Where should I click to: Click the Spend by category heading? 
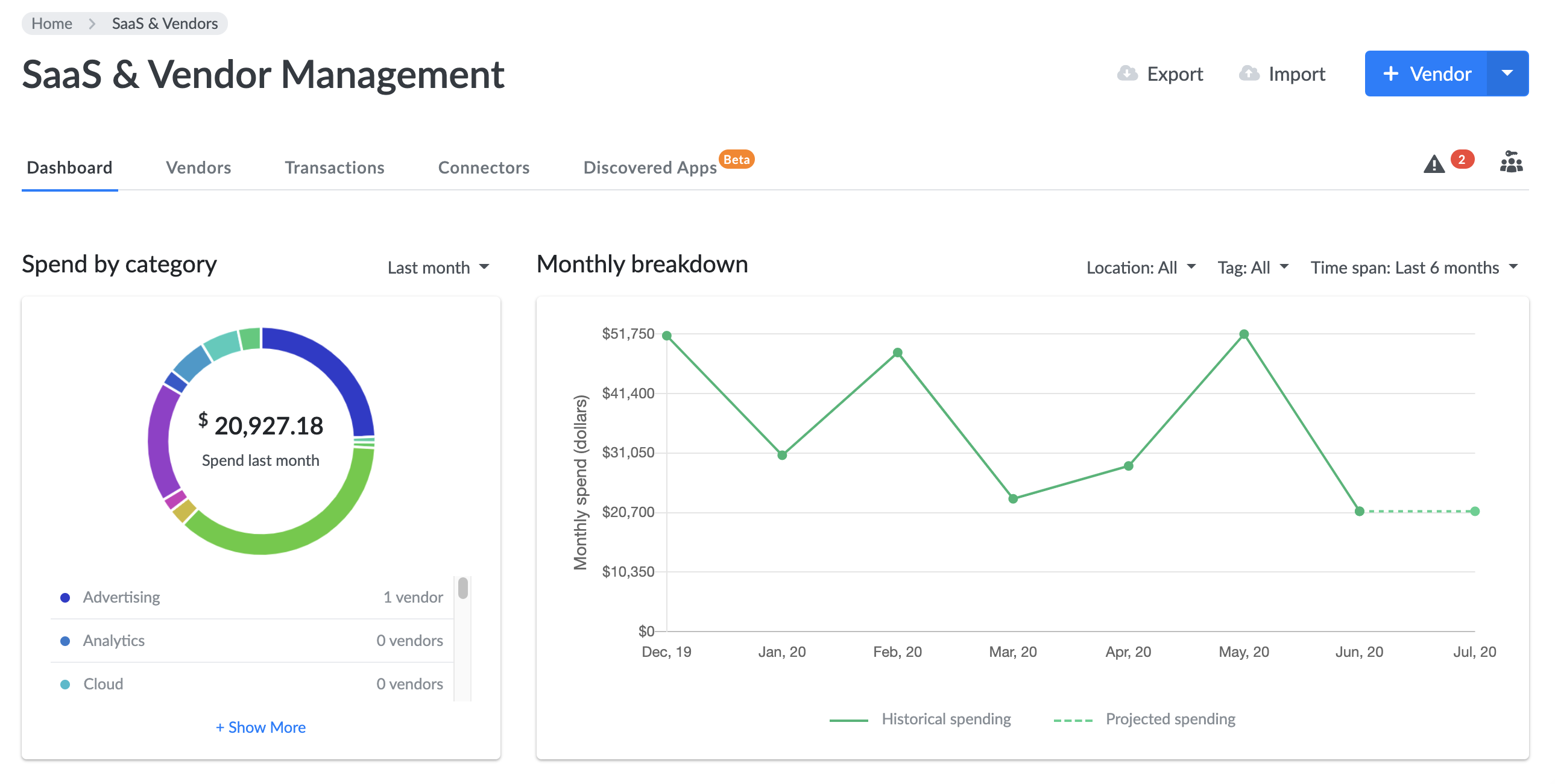[119, 265]
